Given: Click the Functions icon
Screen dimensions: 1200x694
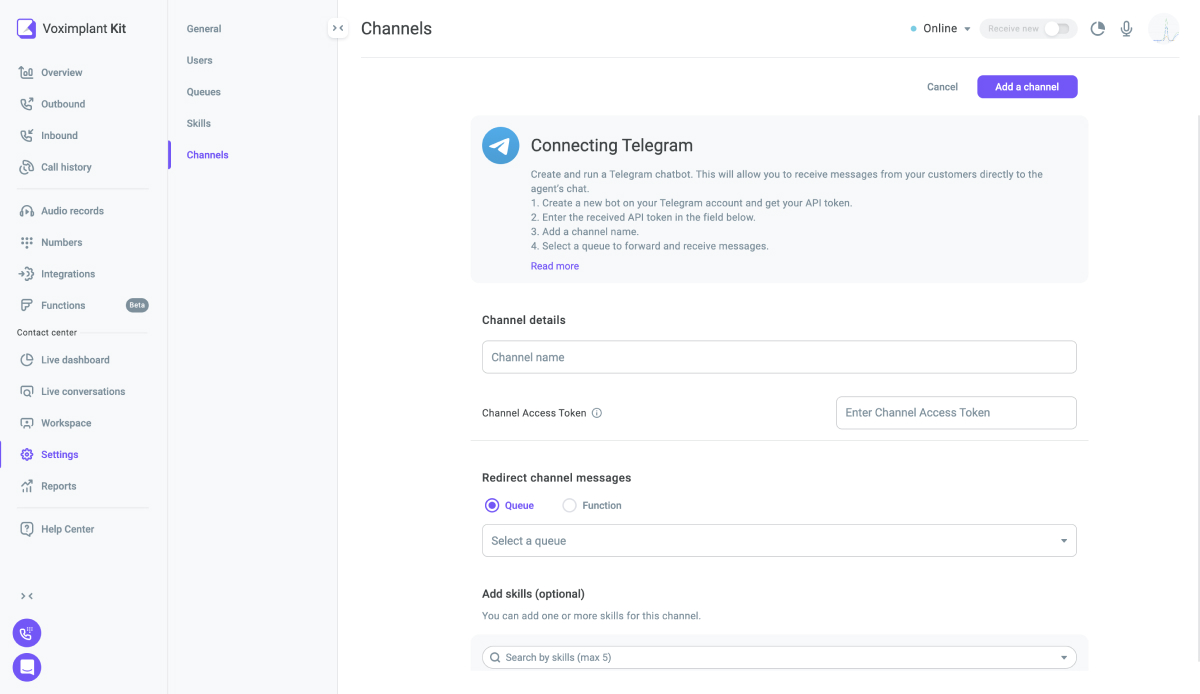Looking at the screenshot, I should point(27,305).
